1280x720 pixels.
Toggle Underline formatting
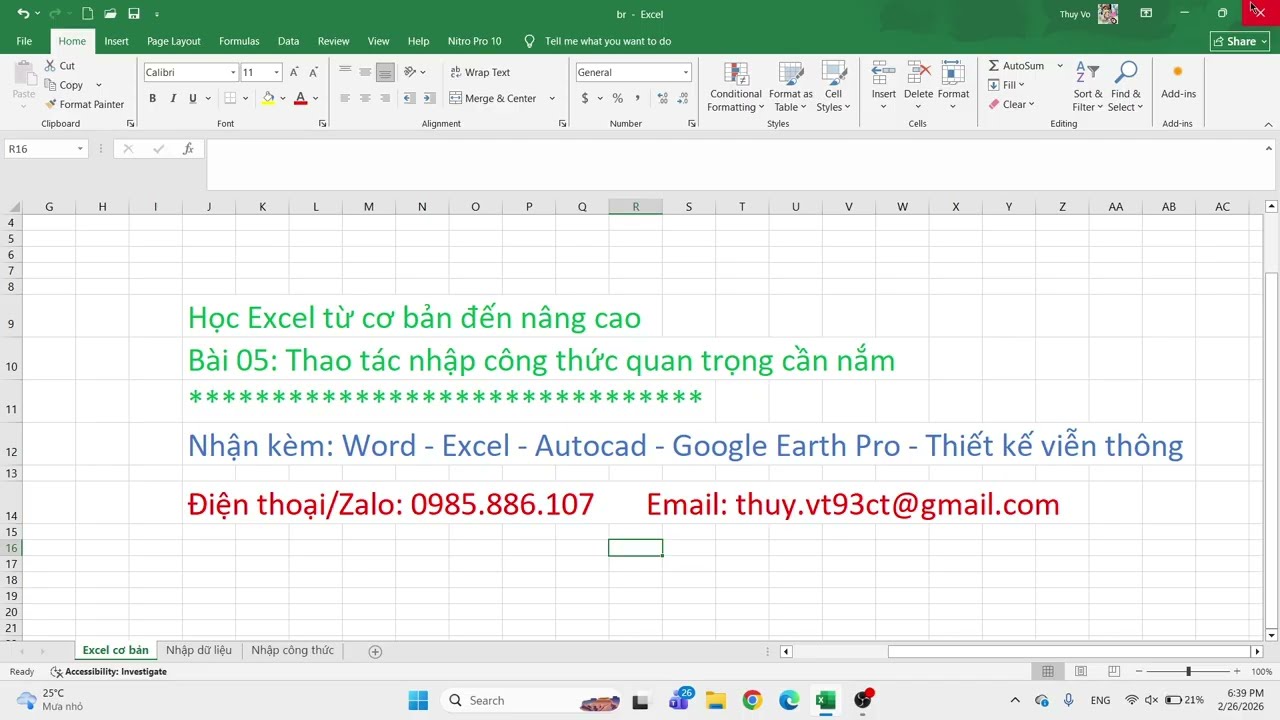coord(192,98)
